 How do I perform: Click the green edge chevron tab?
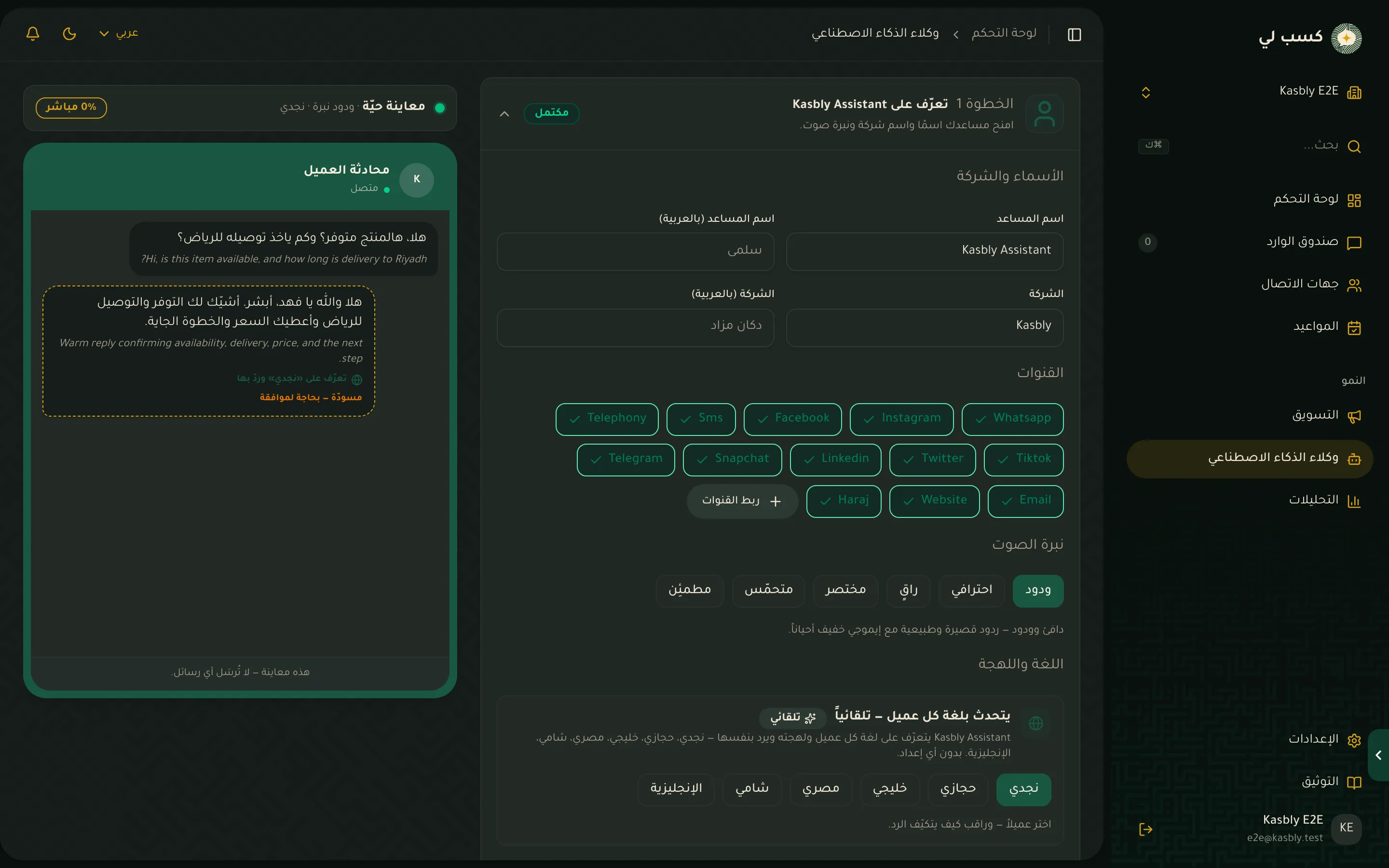(1379, 755)
